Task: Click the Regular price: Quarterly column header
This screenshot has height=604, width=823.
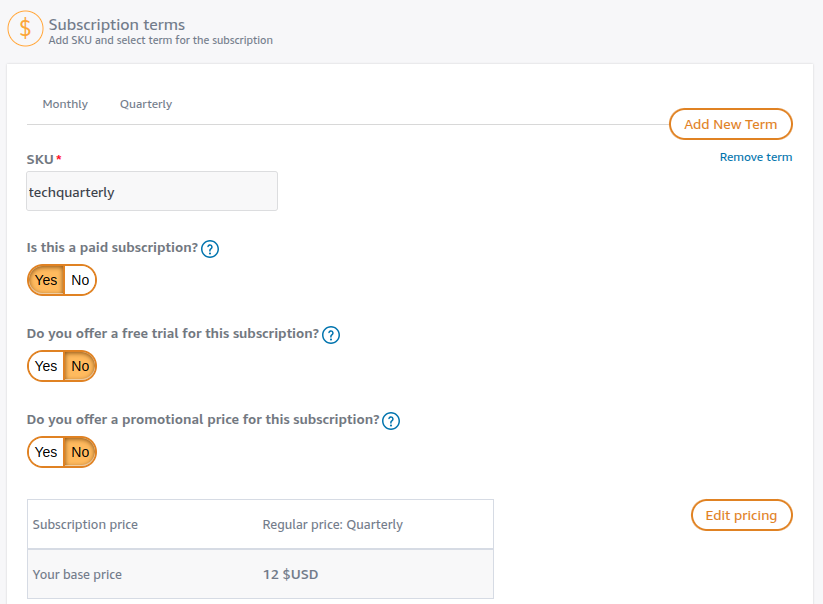Action: (332, 524)
